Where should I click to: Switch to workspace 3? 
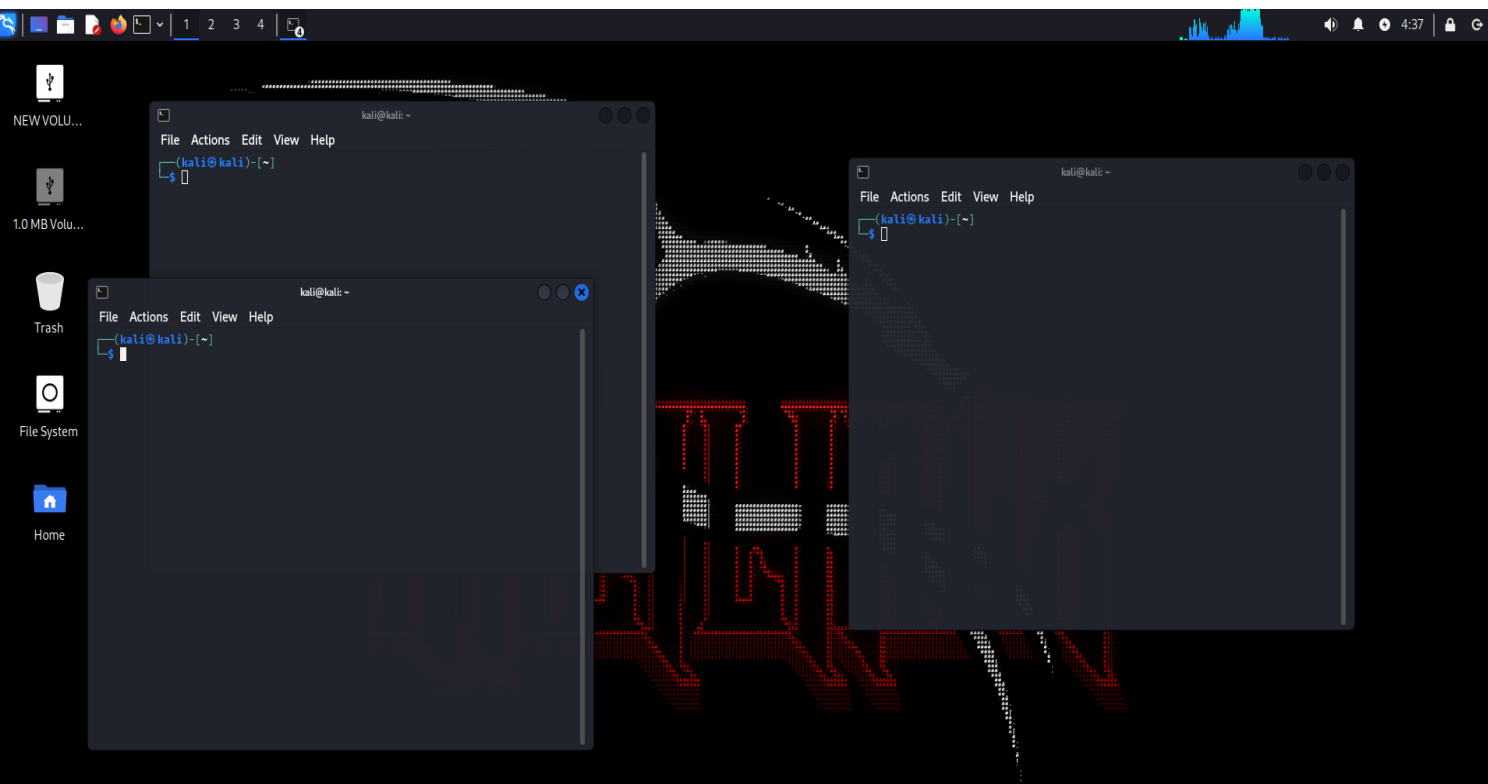(236, 25)
